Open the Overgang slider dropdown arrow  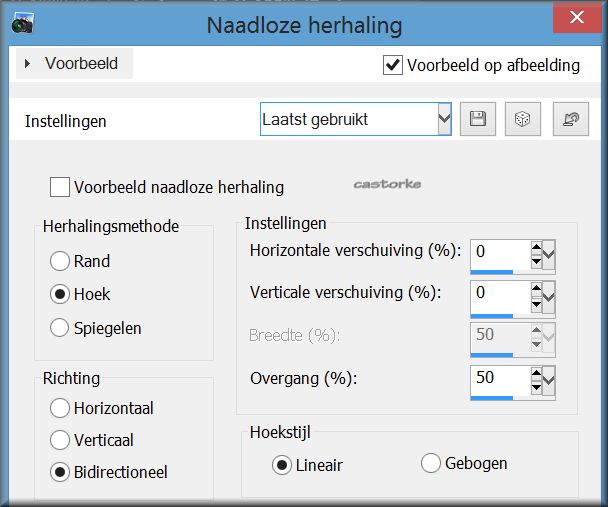(x=549, y=380)
